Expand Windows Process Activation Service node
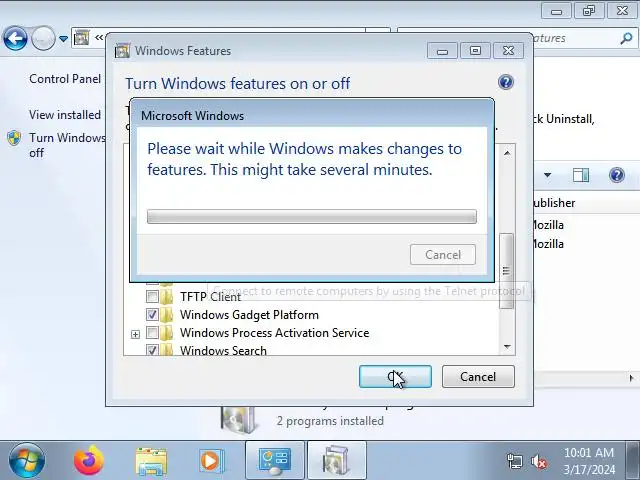The image size is (640, 480). 136,334
